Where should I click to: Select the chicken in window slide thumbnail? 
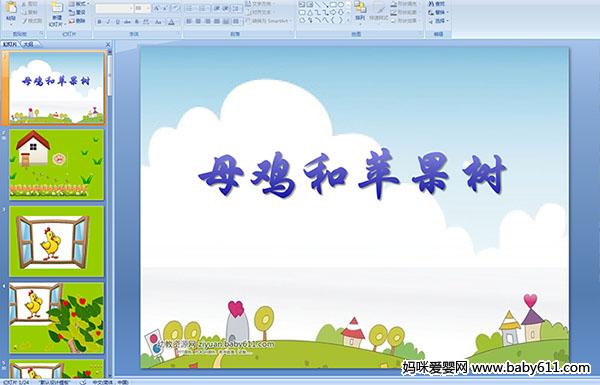click(57, 241)
